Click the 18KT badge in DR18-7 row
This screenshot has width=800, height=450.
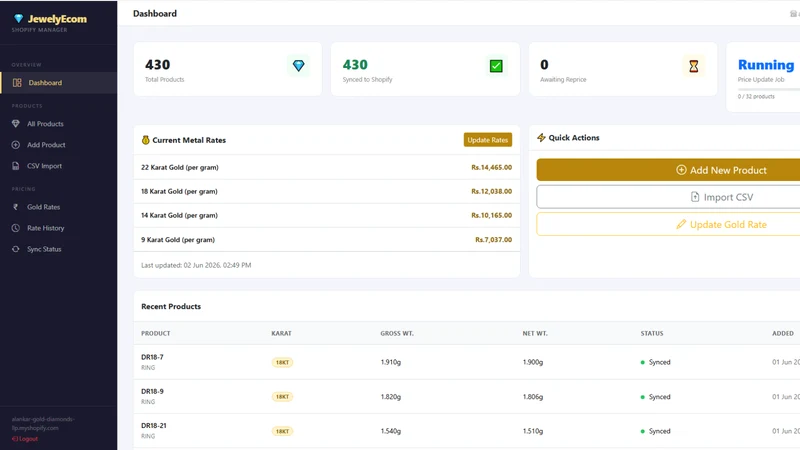pyautogui.click(x=282, y=362)
